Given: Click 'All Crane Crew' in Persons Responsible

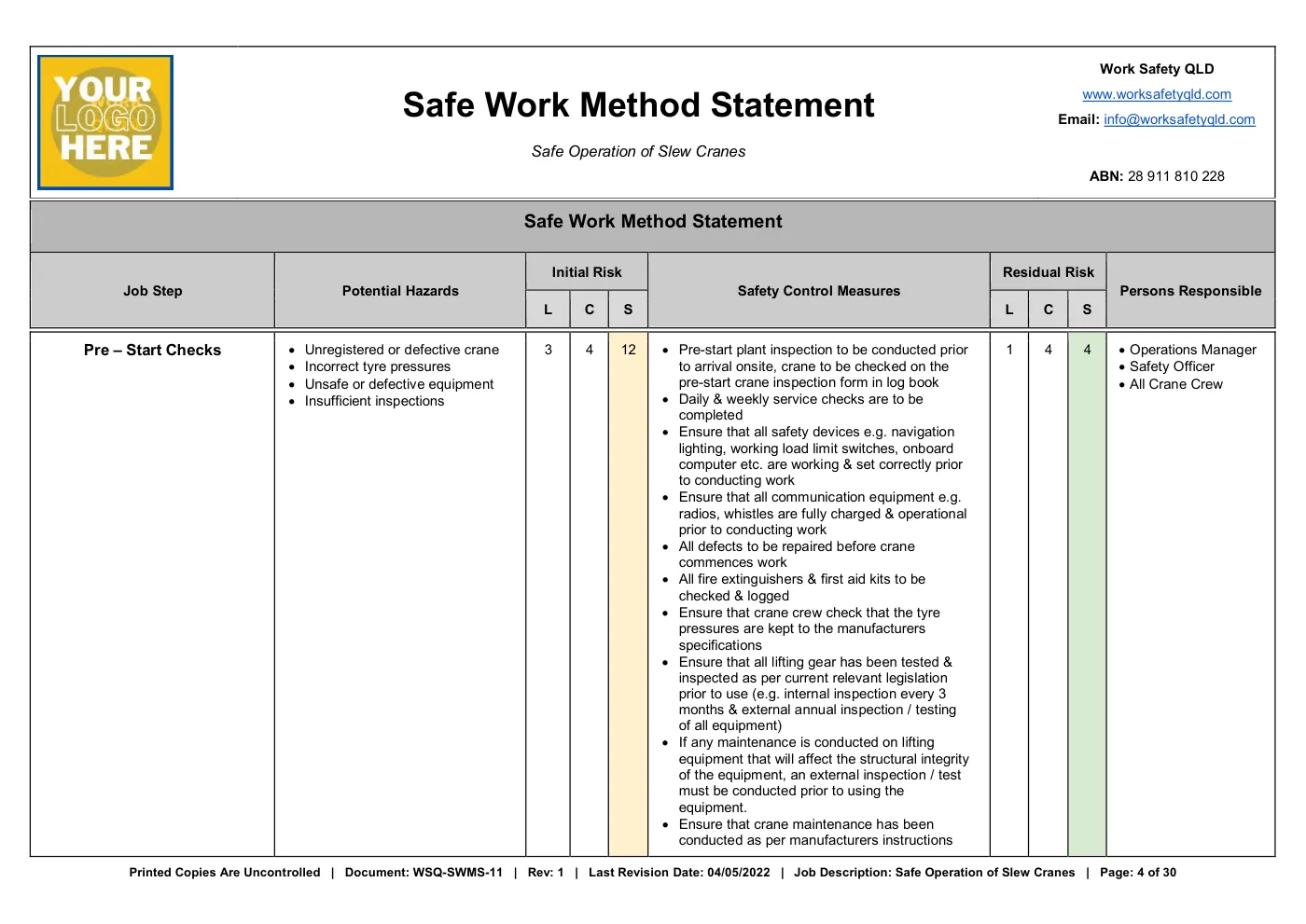Looking at the screenshot, I should coord(1175,384).
